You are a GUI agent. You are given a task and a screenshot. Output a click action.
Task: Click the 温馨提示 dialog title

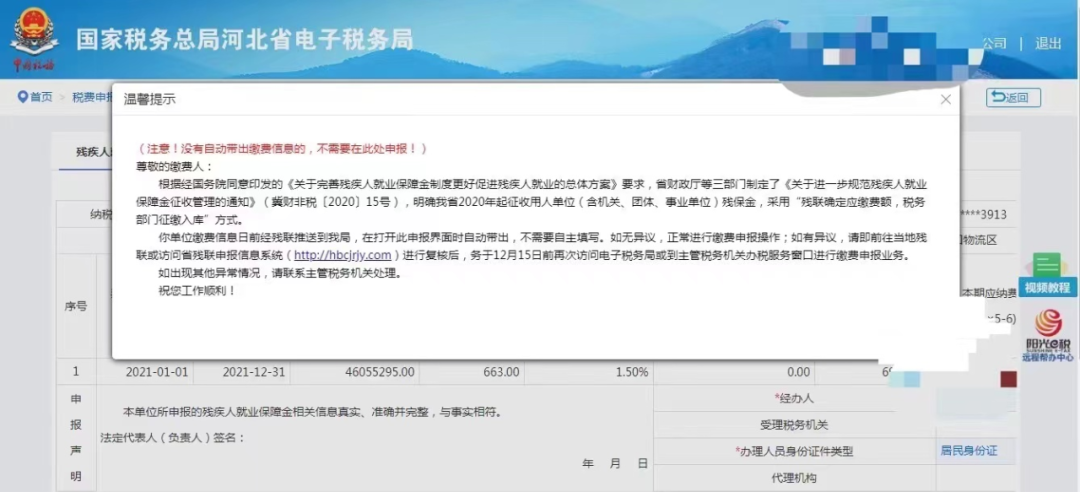(149, 100)
